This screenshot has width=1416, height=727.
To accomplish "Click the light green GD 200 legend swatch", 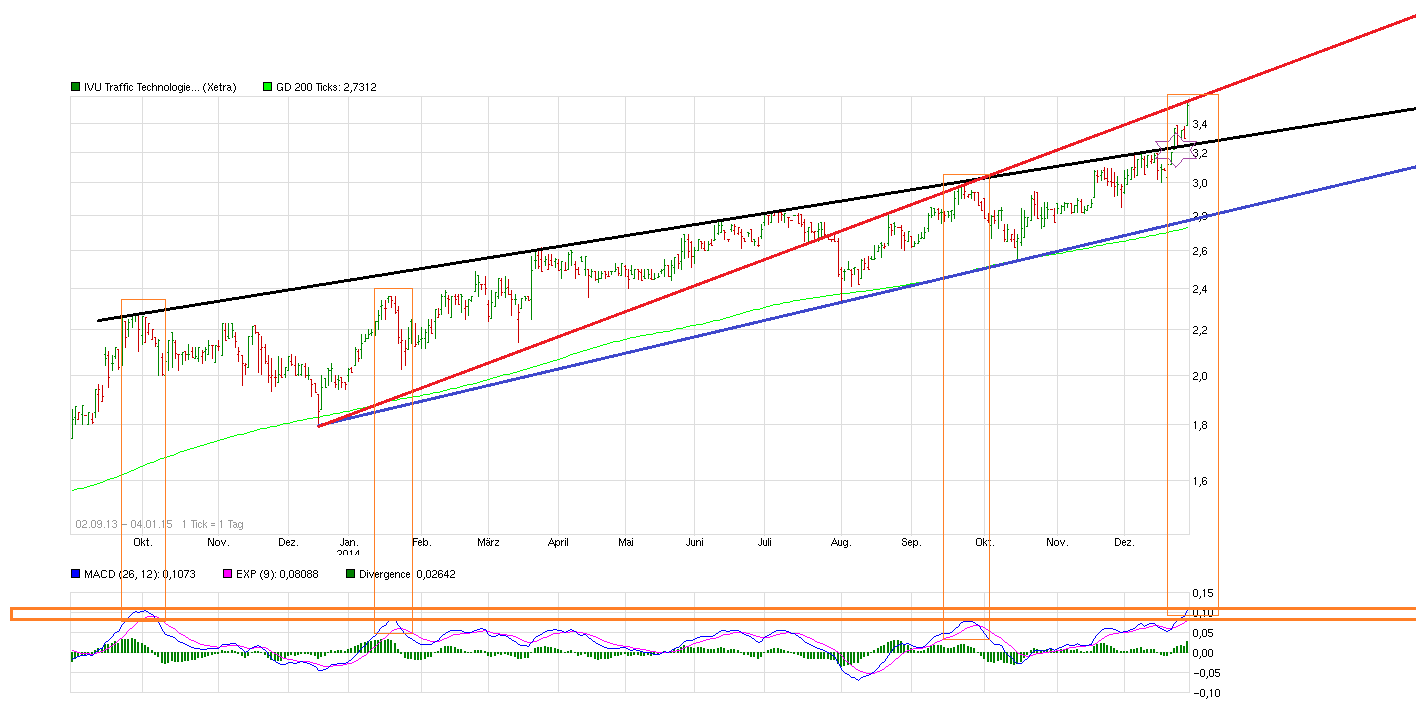I will click(267, 88).
